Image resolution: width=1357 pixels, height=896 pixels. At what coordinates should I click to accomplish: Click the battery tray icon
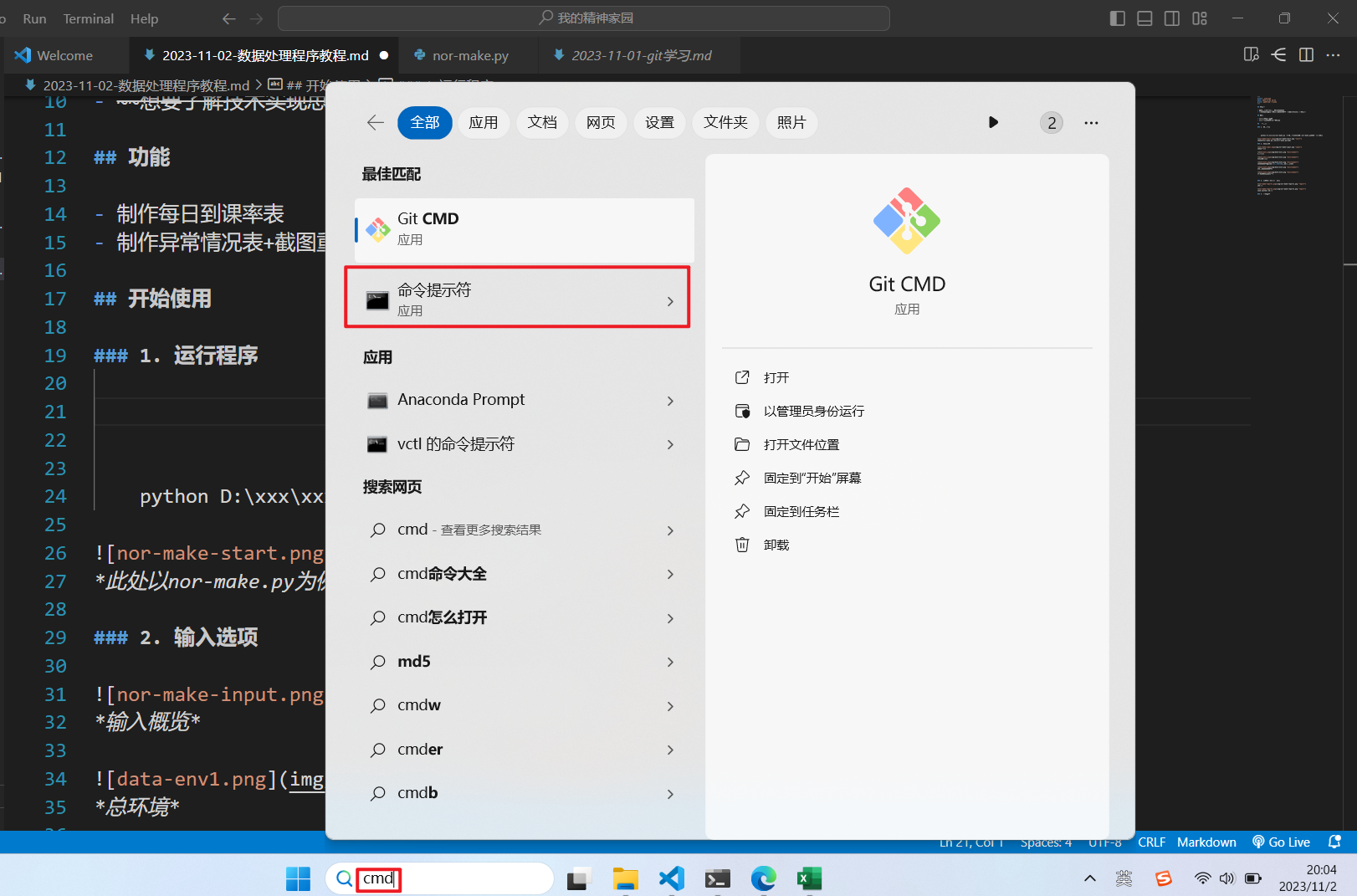click(1253, 878)
